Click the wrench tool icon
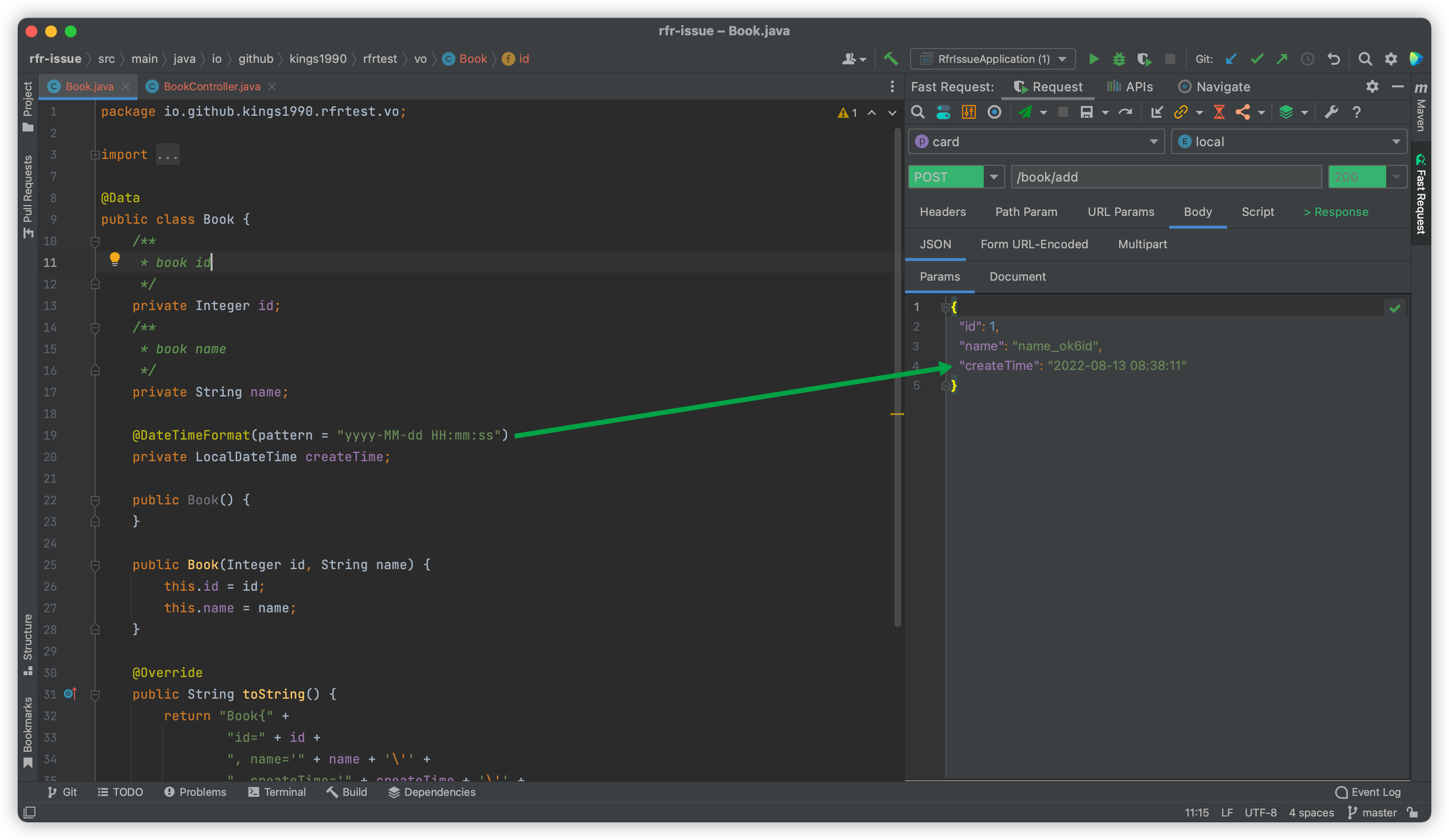The image size is (1449, 840). coord(1331,112)
